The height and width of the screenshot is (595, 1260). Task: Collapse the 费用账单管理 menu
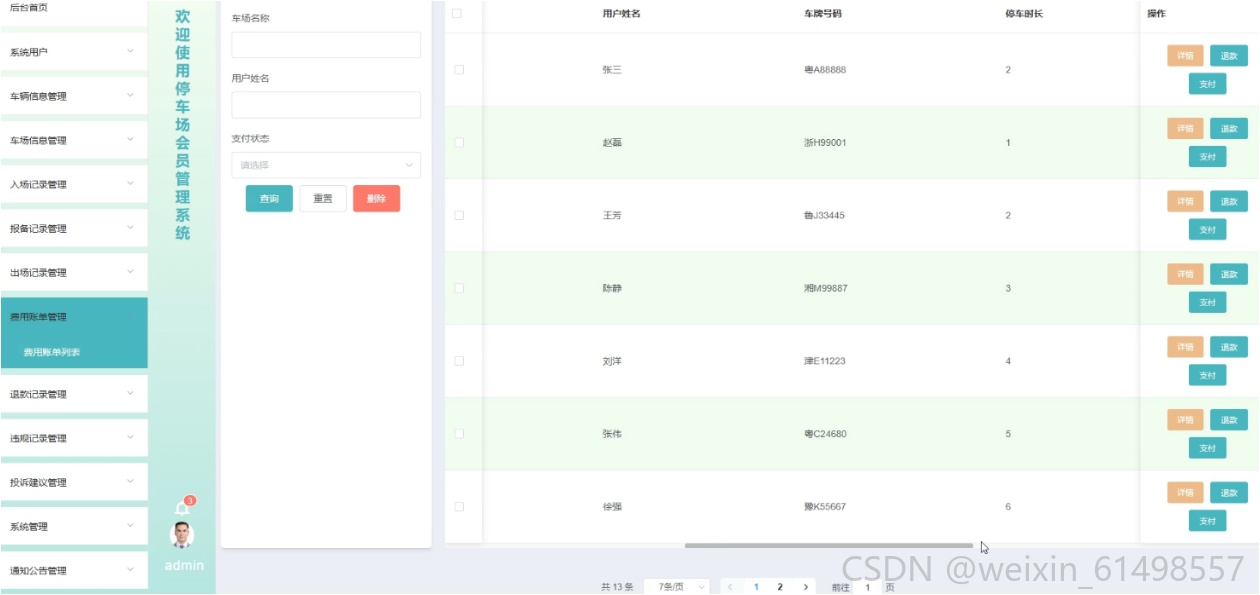pyautogui.click(x=74, y=317)
